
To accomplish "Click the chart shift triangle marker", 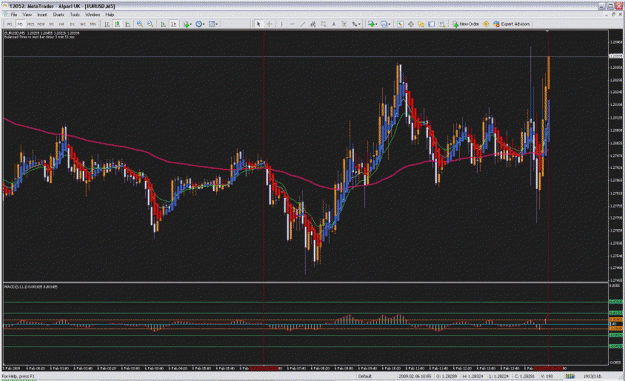I will [x=547, y=31].
